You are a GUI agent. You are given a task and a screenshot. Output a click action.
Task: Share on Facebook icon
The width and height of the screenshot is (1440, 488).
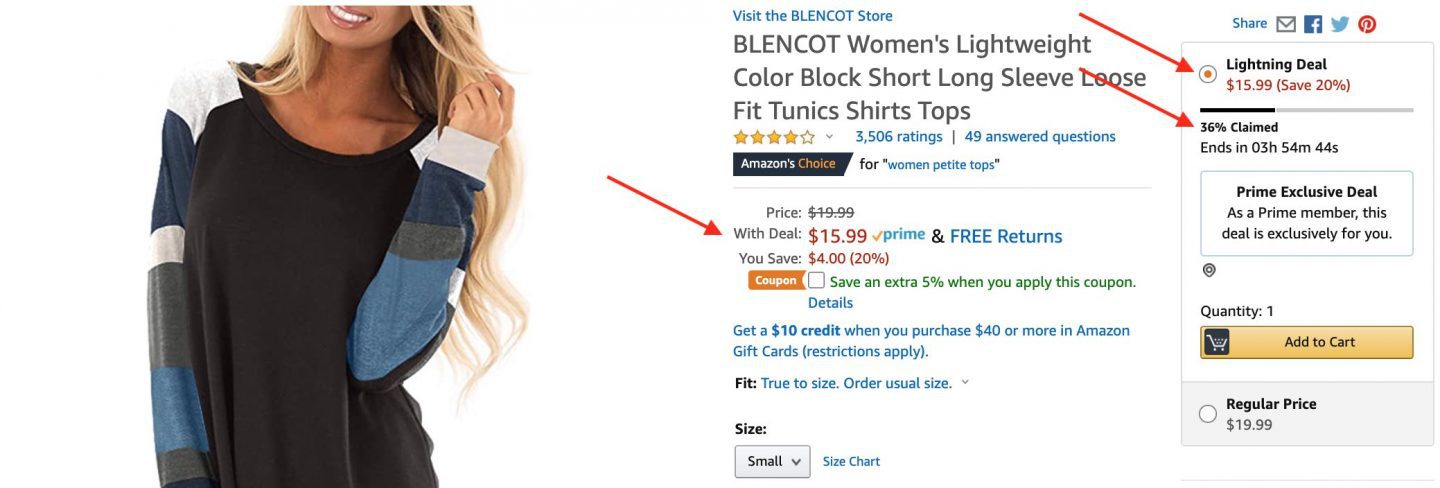[1313, 24]
